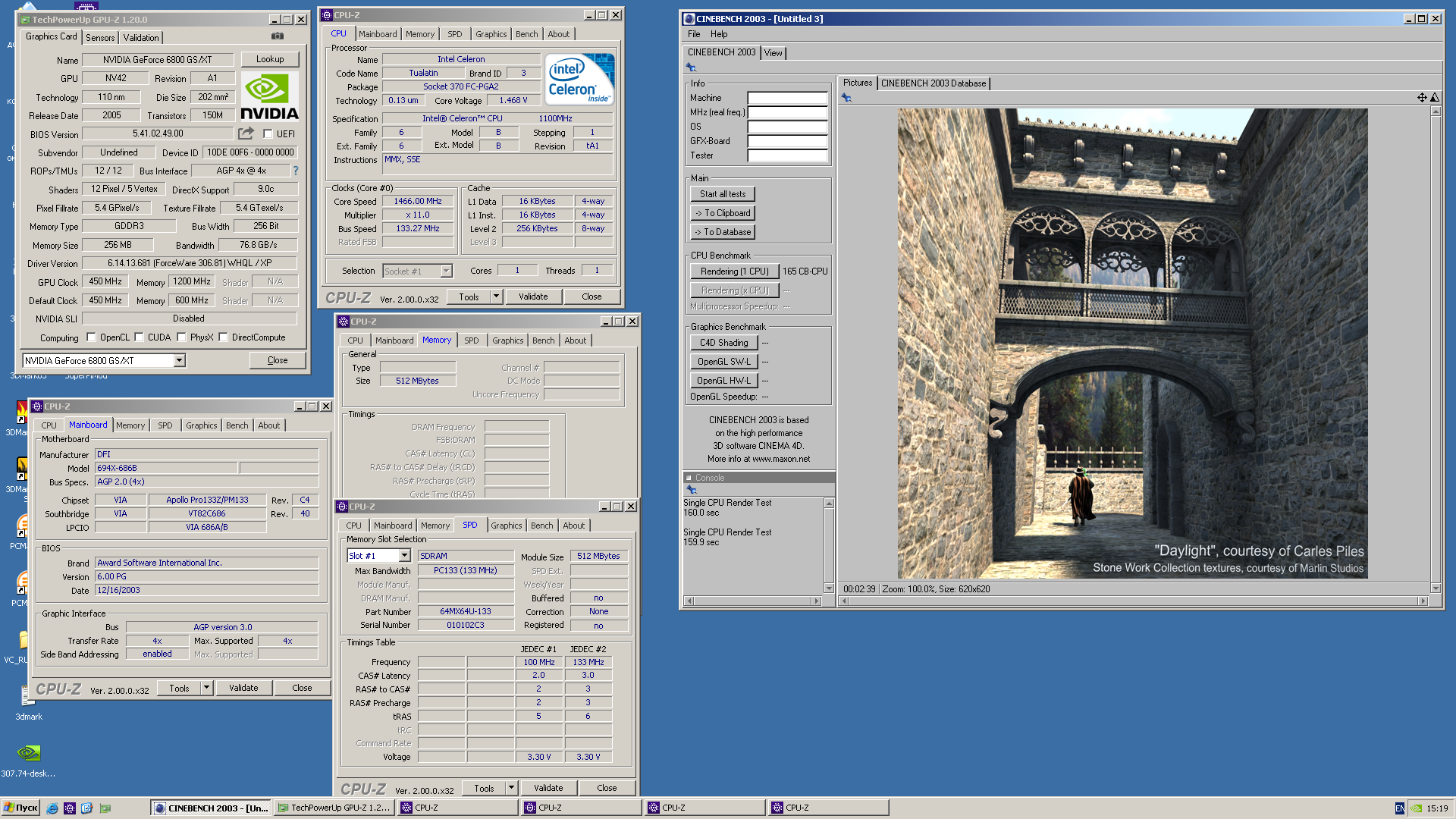Click the BIOS version share/export icon
The width and height of the screenshot is (1456, 819).
246,133
